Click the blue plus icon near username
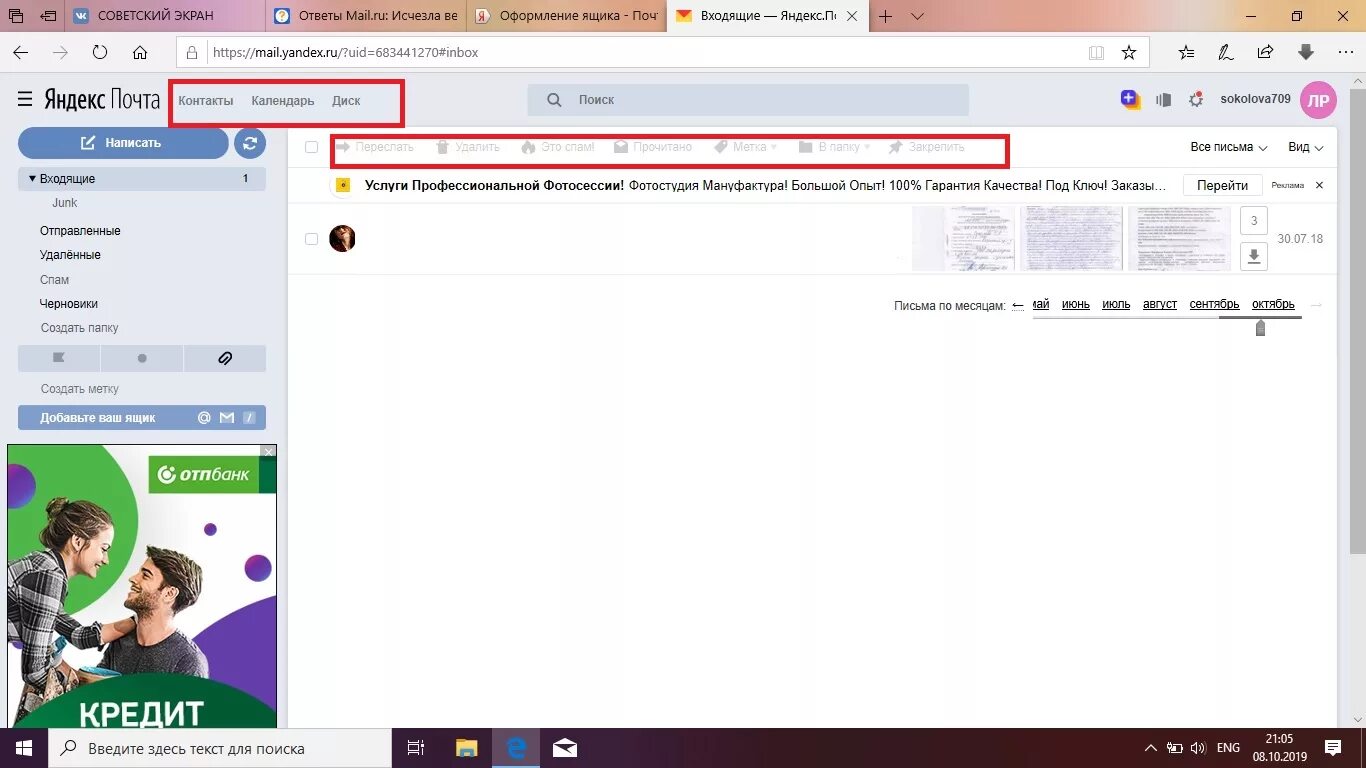This screenshot has height=768, width=1366. click(1130, 99)
